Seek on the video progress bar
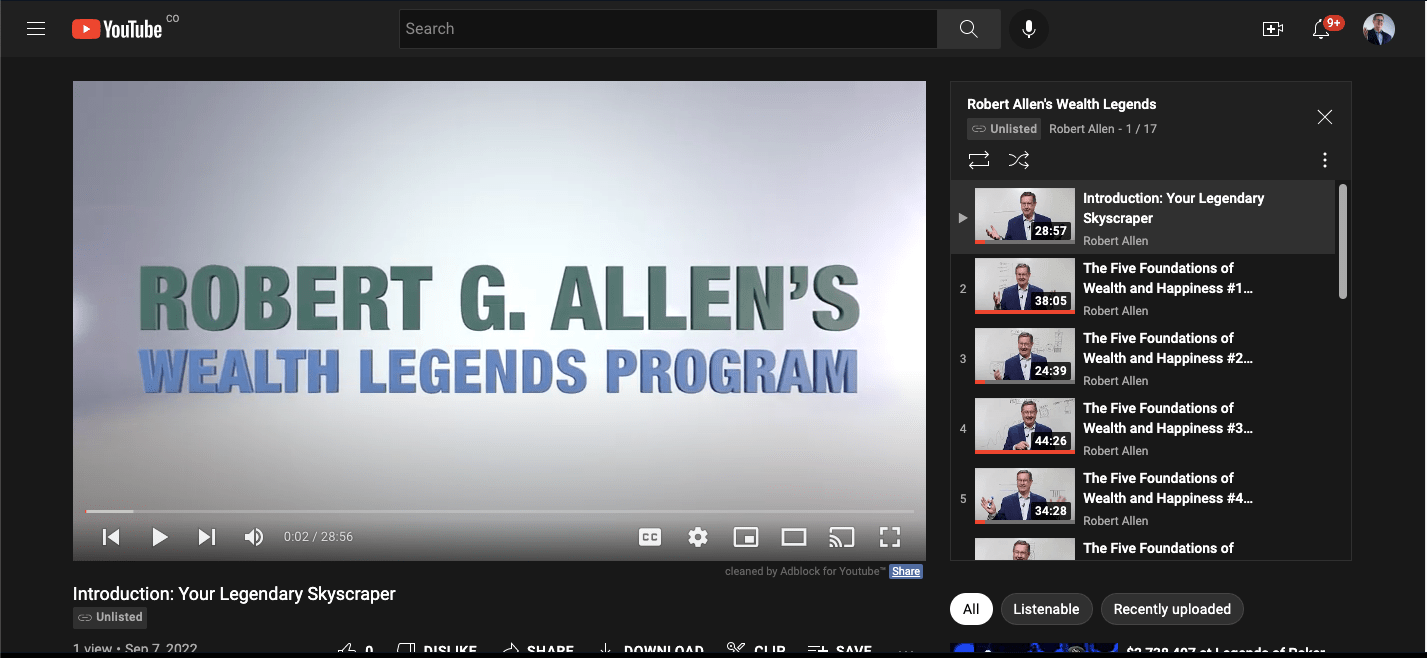This screenshot has height=658, width=1427. pyautogui.click(x=499, y=512)
